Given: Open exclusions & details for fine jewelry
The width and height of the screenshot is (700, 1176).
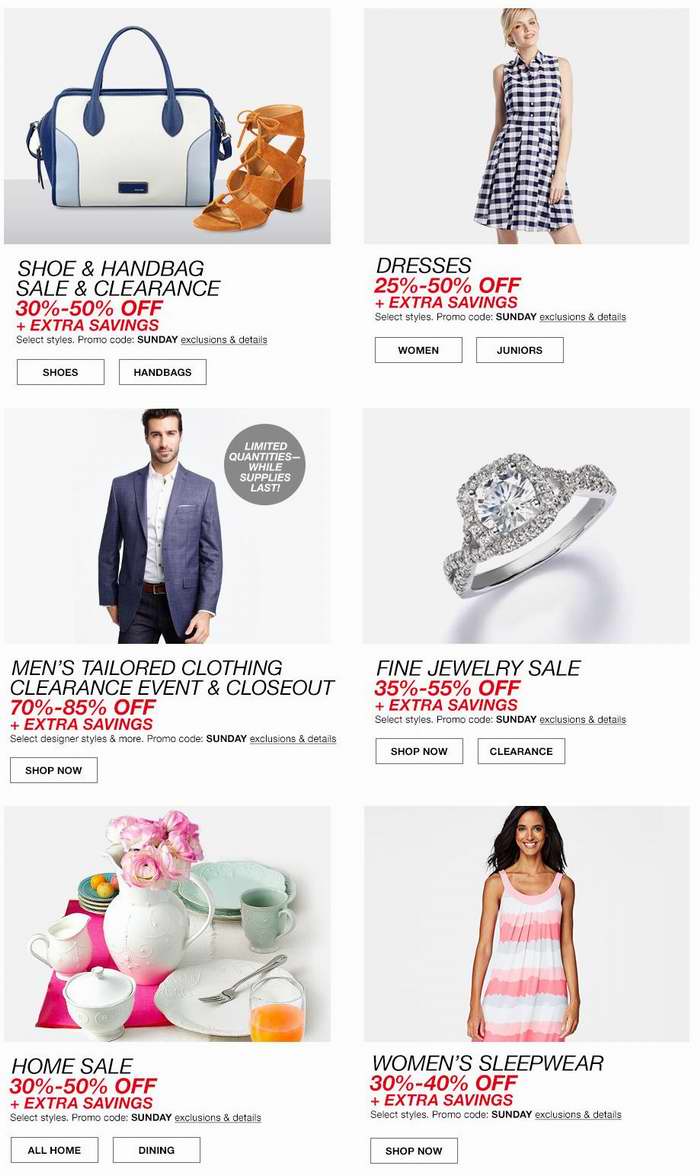Looking at the screenshot, I should pos(582,720).
